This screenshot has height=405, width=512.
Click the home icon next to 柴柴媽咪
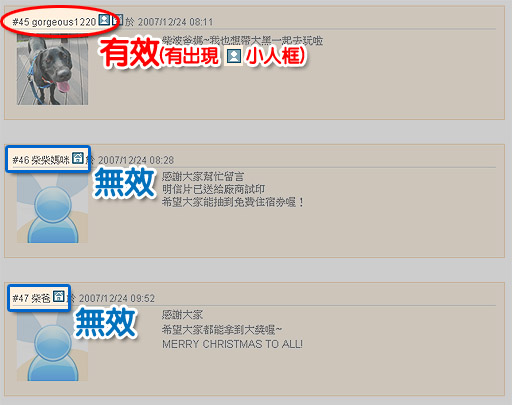78,158
